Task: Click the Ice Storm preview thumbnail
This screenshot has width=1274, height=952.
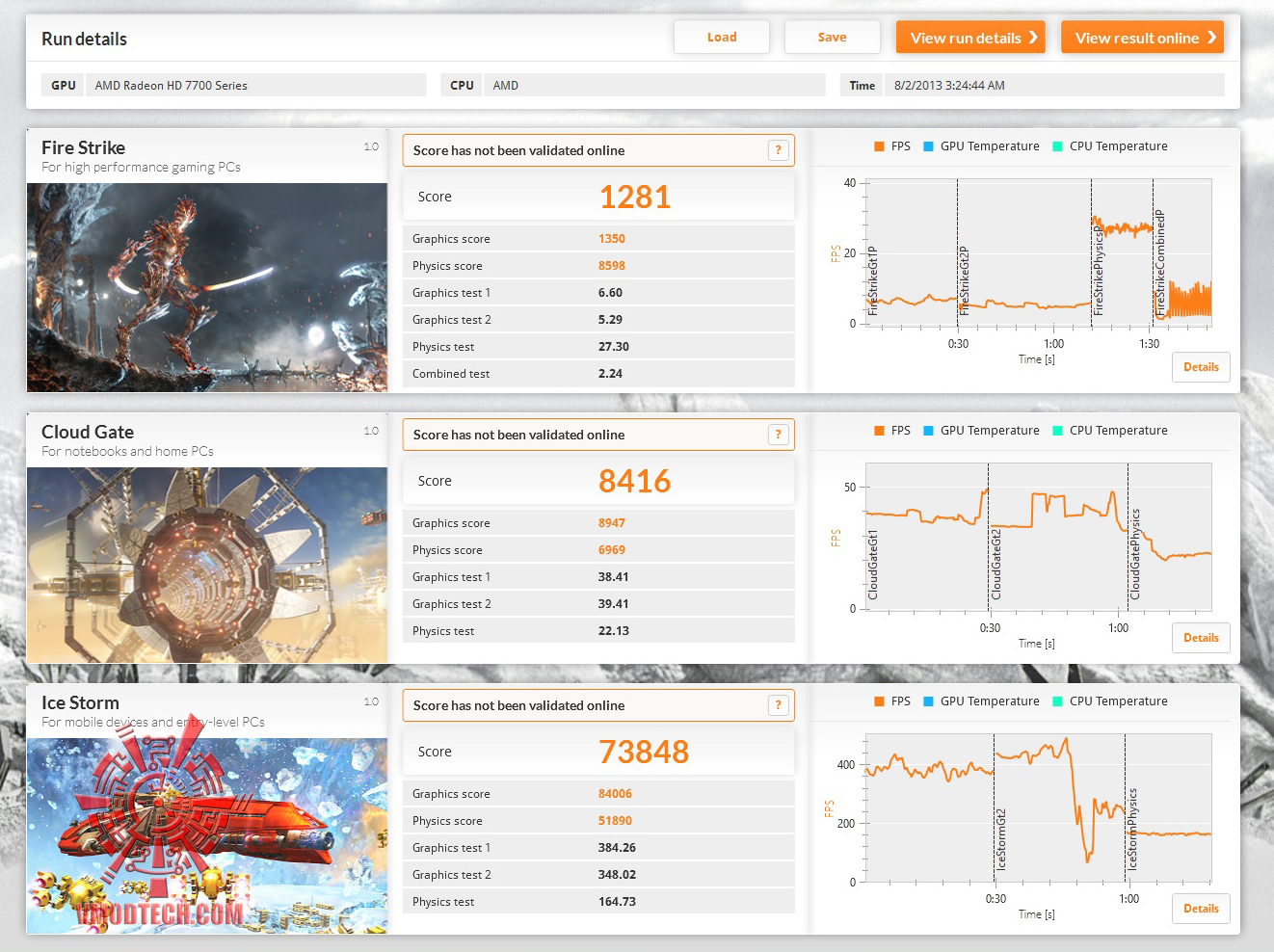Action: coord(207,835)
